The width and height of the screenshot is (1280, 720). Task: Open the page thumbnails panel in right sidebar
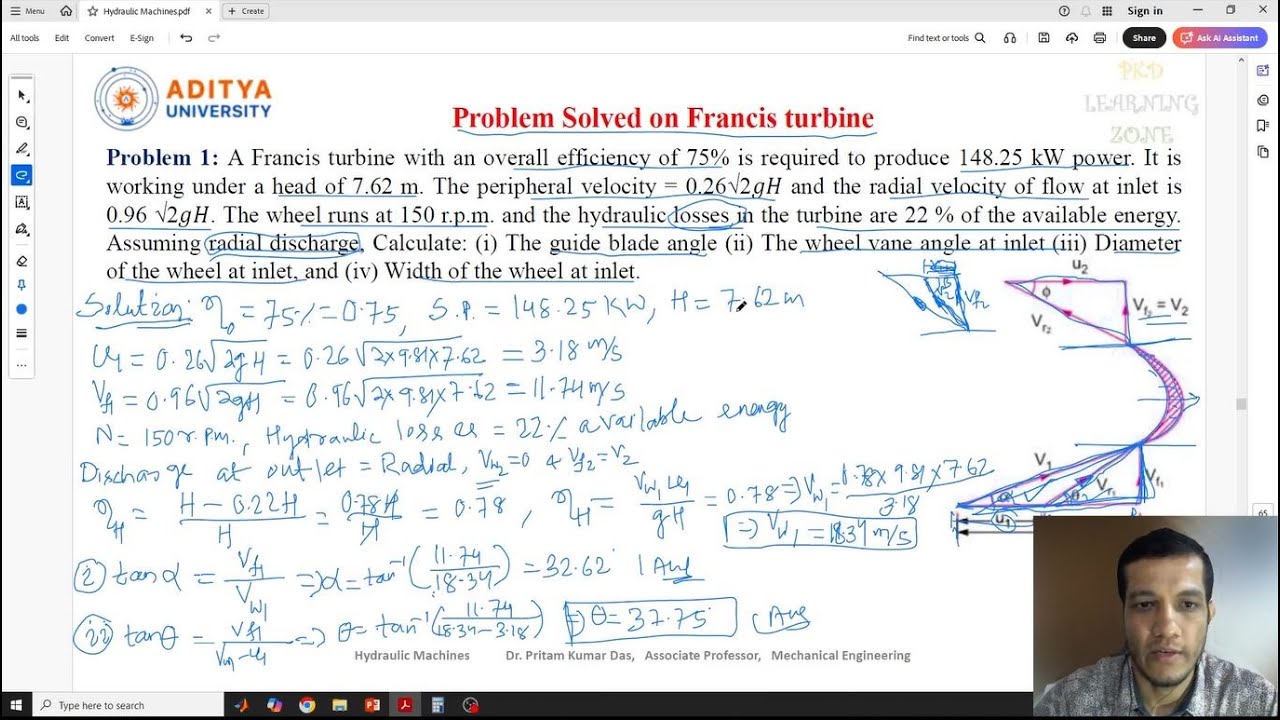[x=1263, y=152]
